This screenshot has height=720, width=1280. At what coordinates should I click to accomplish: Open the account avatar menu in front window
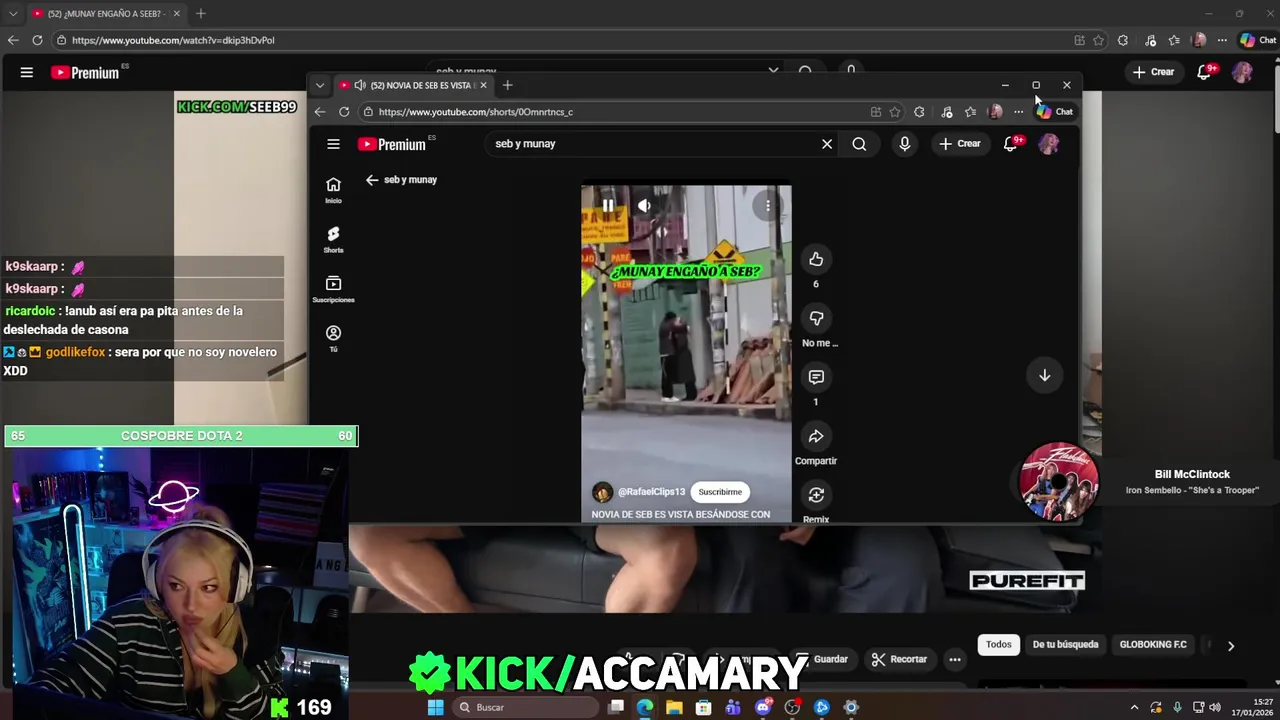[1048, 144]
